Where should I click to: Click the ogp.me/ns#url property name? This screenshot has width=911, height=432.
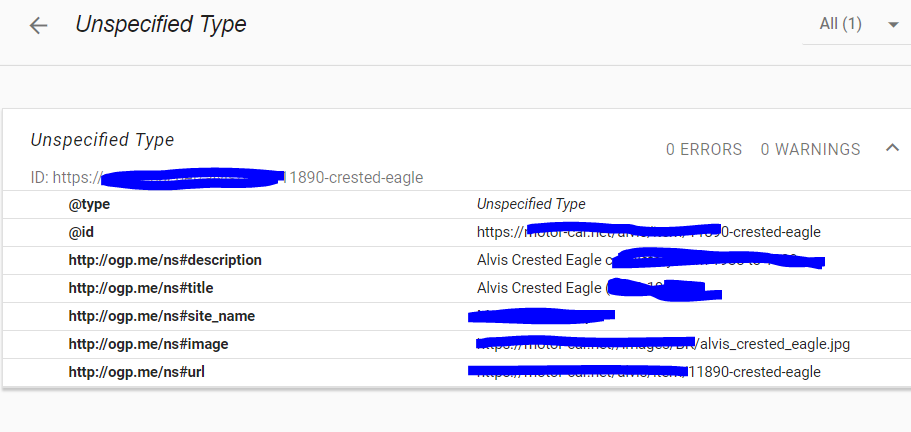coord(137,372)
